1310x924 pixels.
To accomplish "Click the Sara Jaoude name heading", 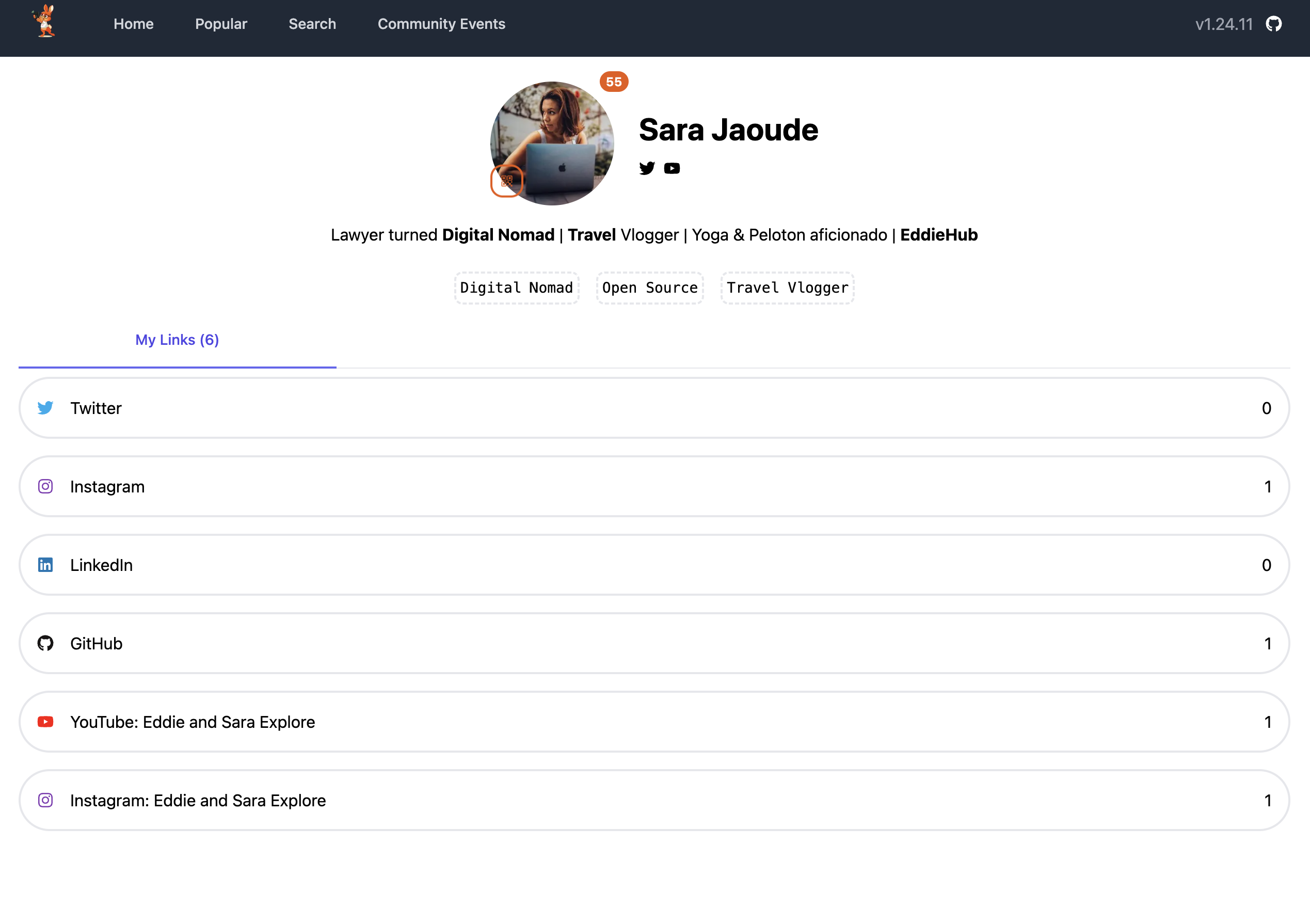I will [x=729, y=130].
